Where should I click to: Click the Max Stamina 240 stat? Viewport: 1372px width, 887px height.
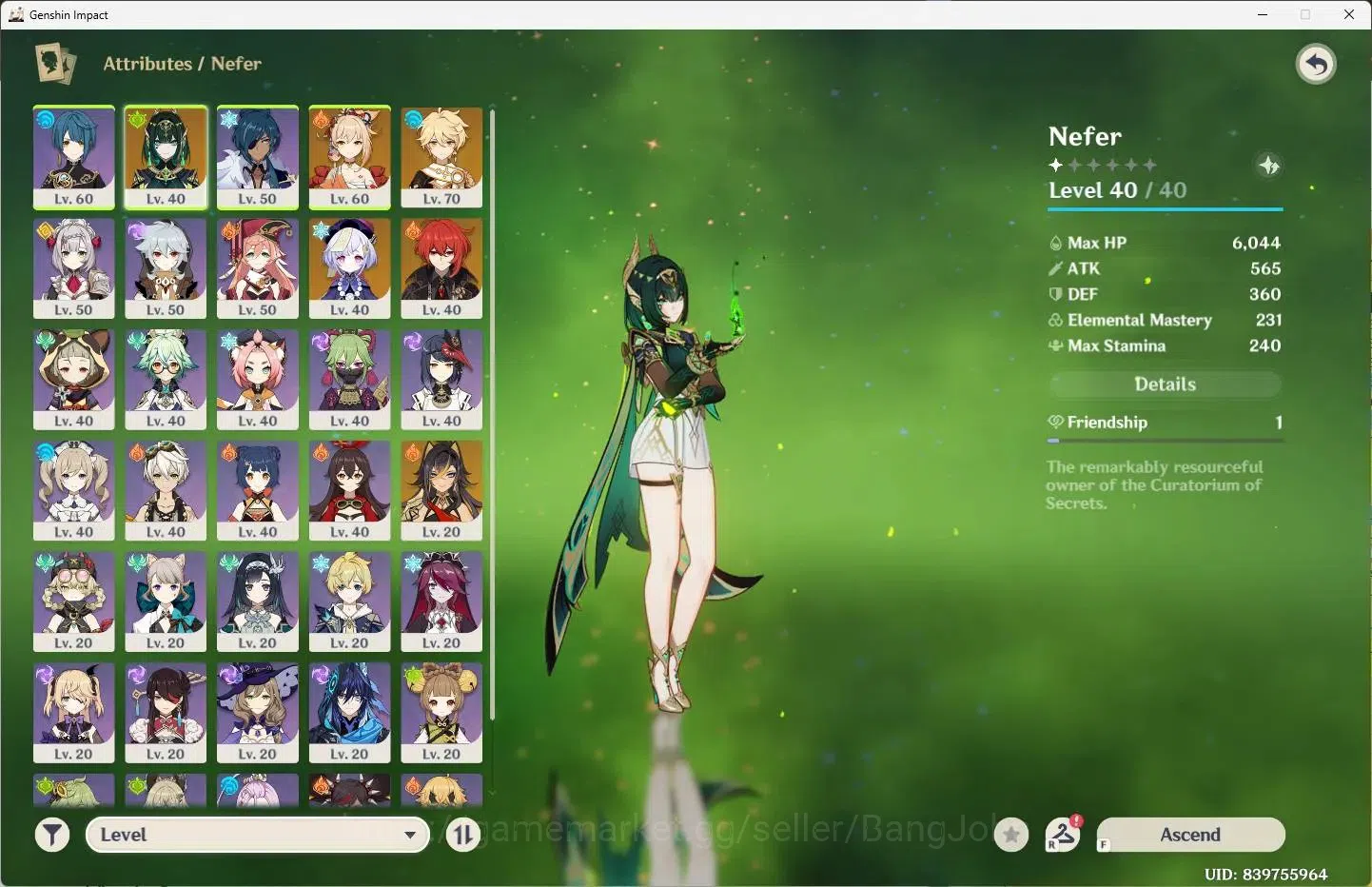[1165, 345]
